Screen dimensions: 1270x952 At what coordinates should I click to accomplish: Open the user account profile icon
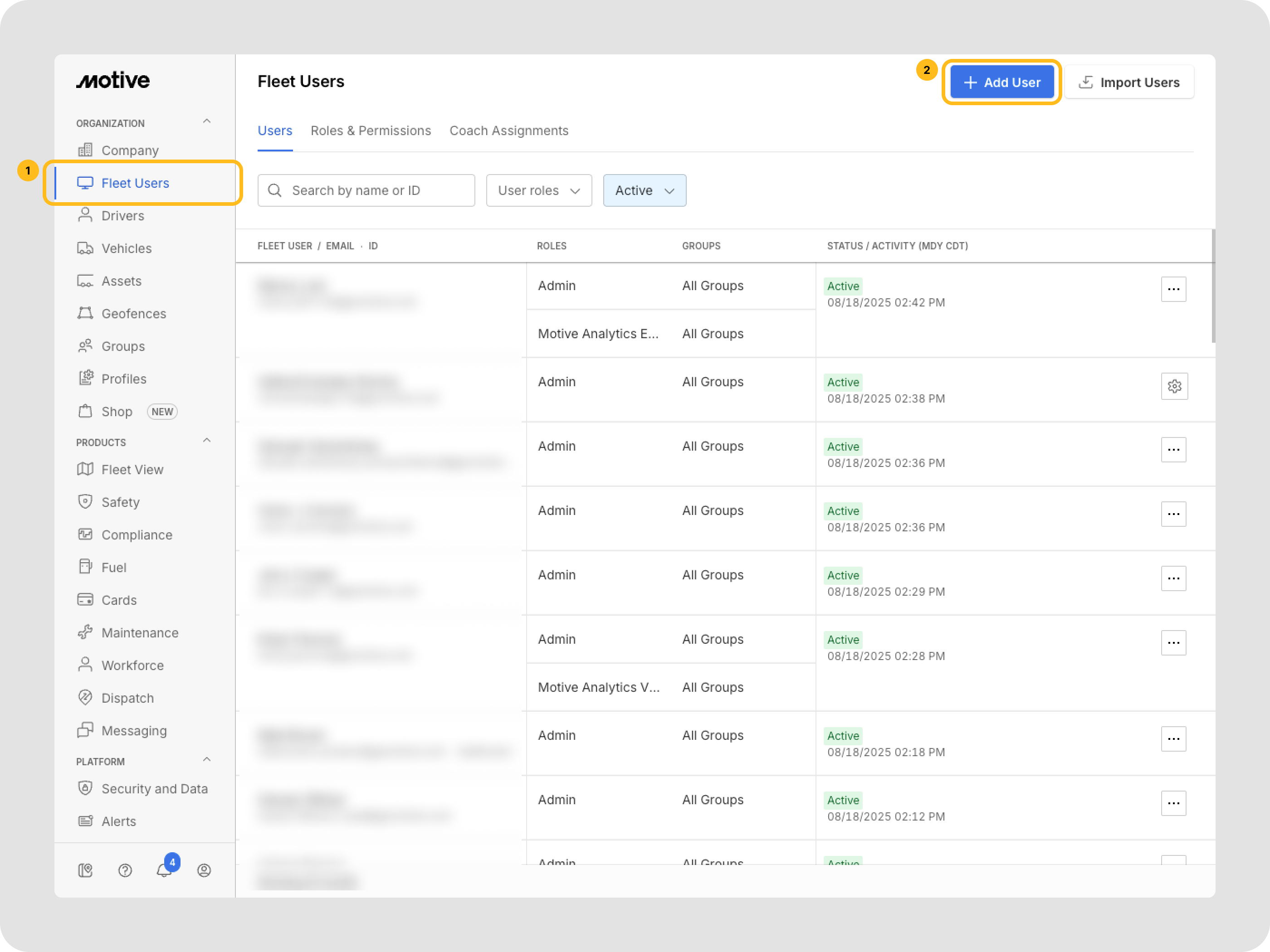pos(204,870)
